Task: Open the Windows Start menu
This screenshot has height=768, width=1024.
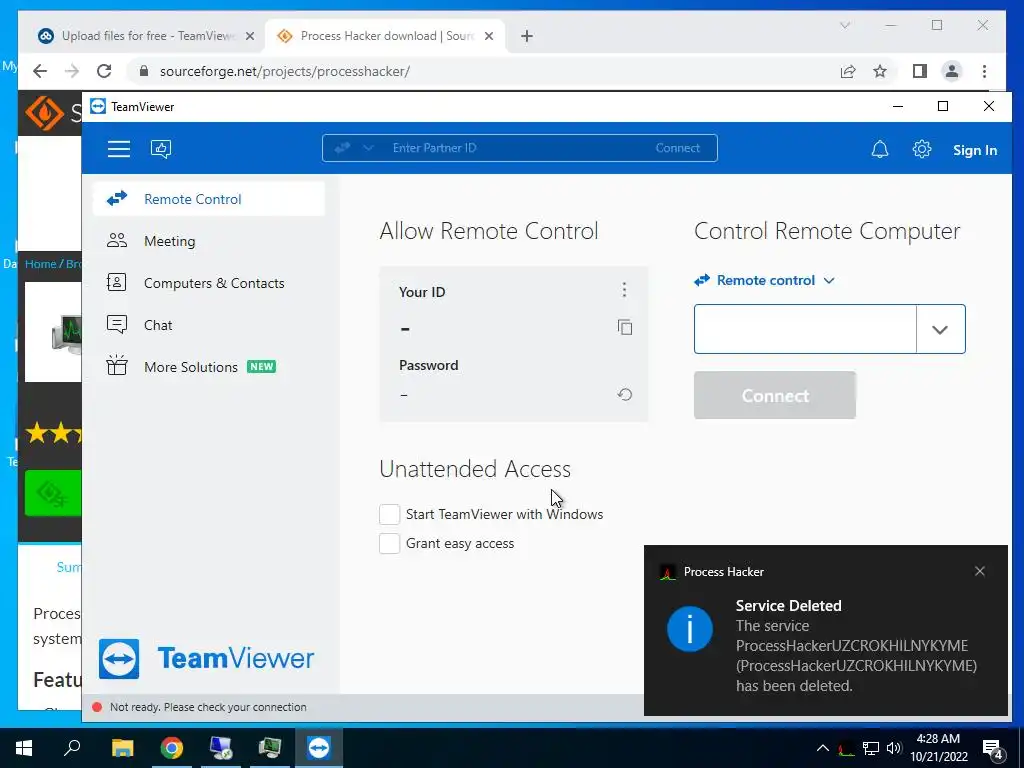Action: coord(24,748)
